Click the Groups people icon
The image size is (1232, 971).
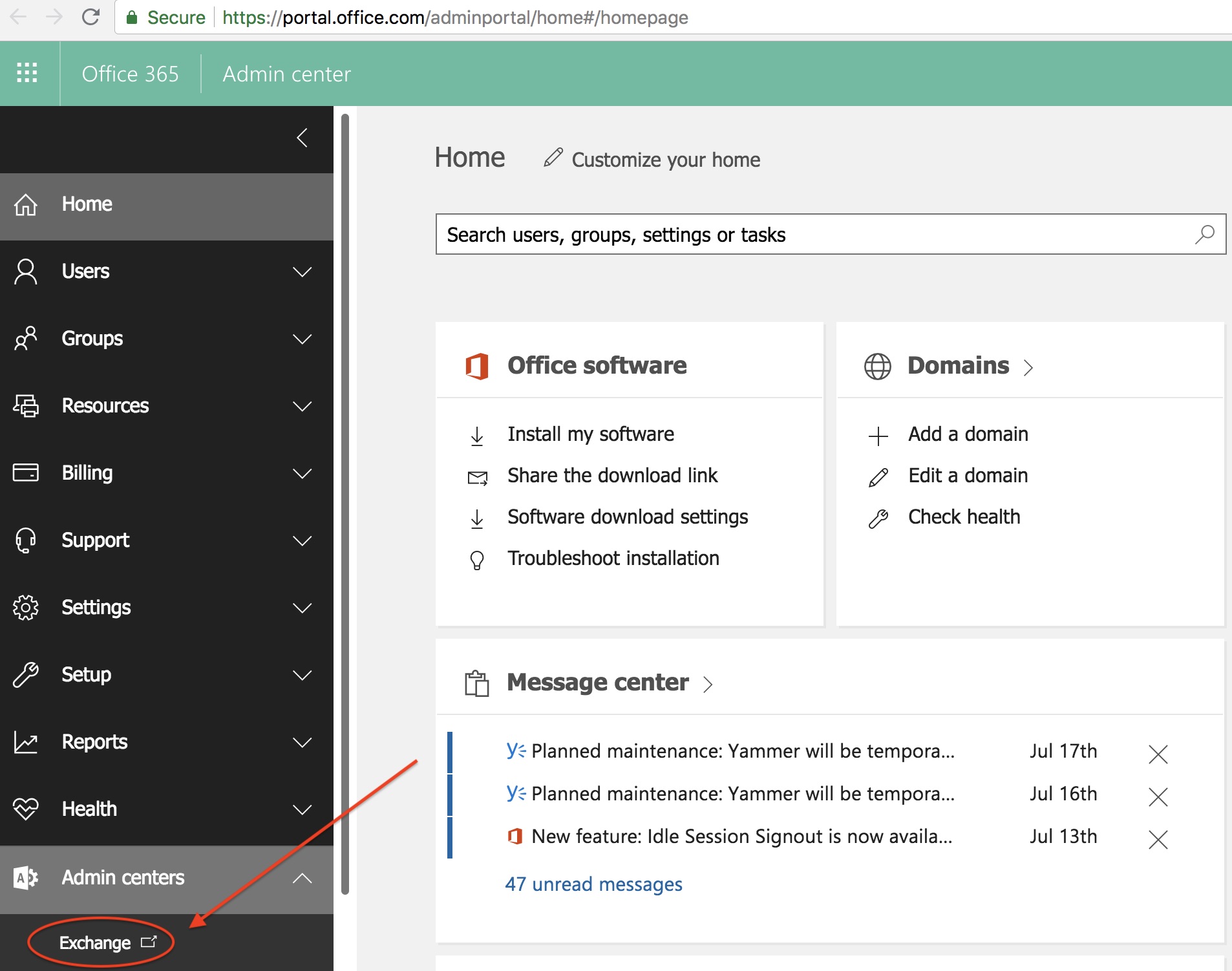(26, 338)
